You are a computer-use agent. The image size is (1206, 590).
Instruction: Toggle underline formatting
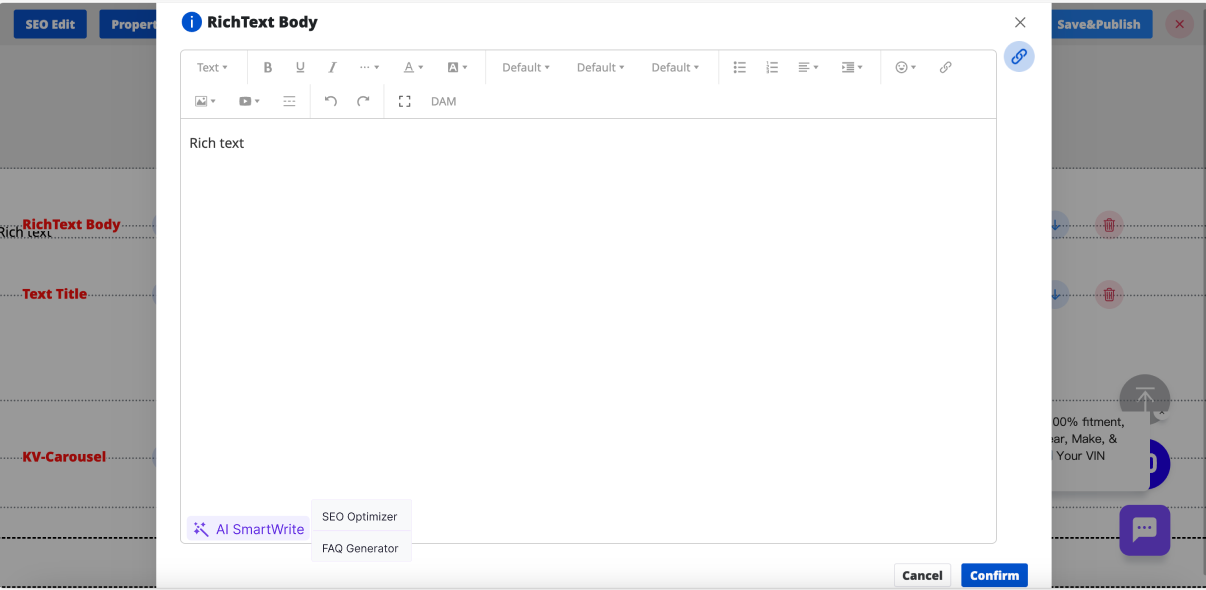300,68
